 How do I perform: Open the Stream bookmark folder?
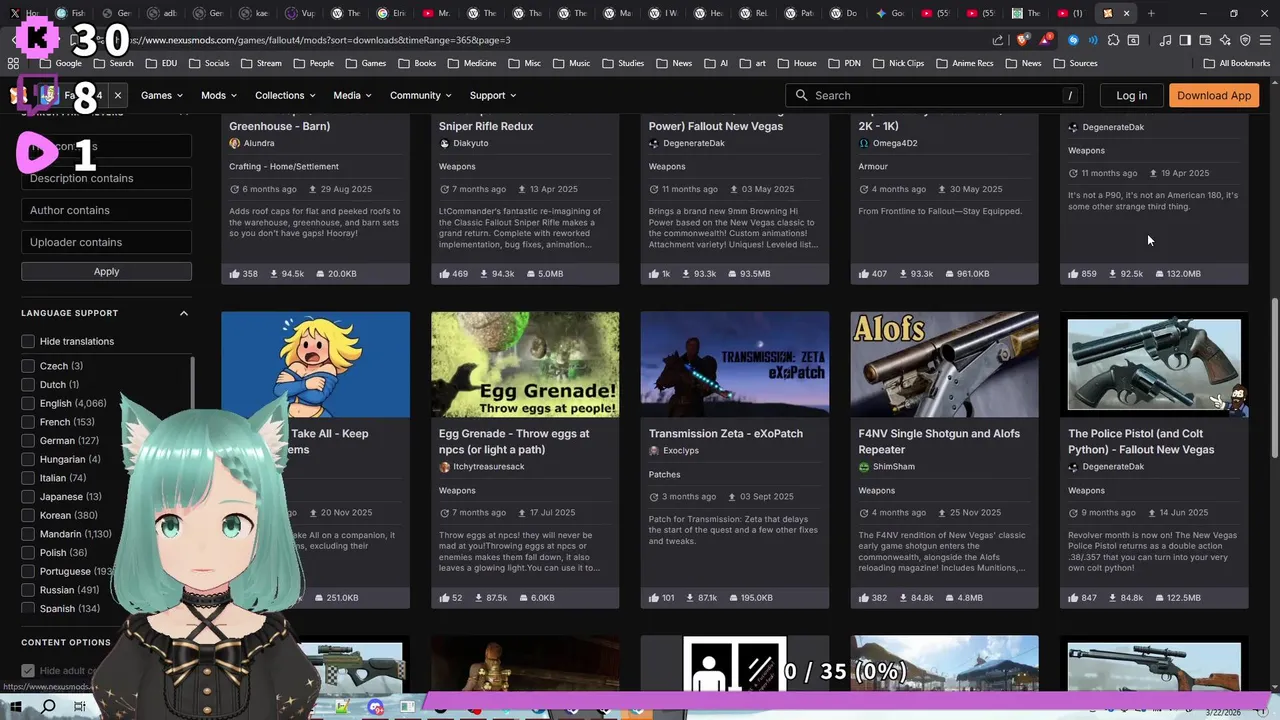coord(261,63)
